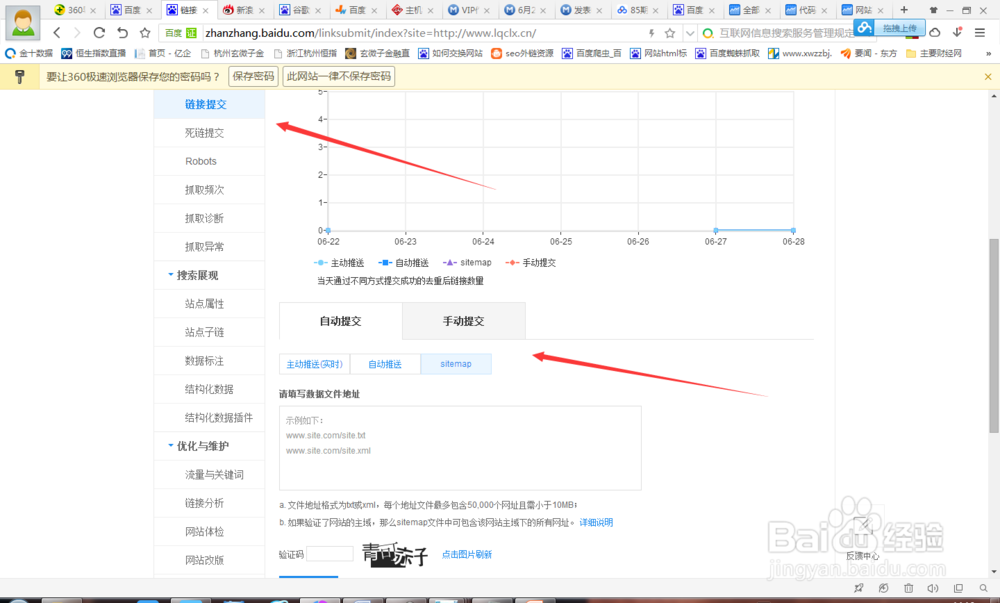Image resolution: width=1000 pixels, height=603 pixels.
Task: Click the 验证码 input field
Action: click(330, 554)
